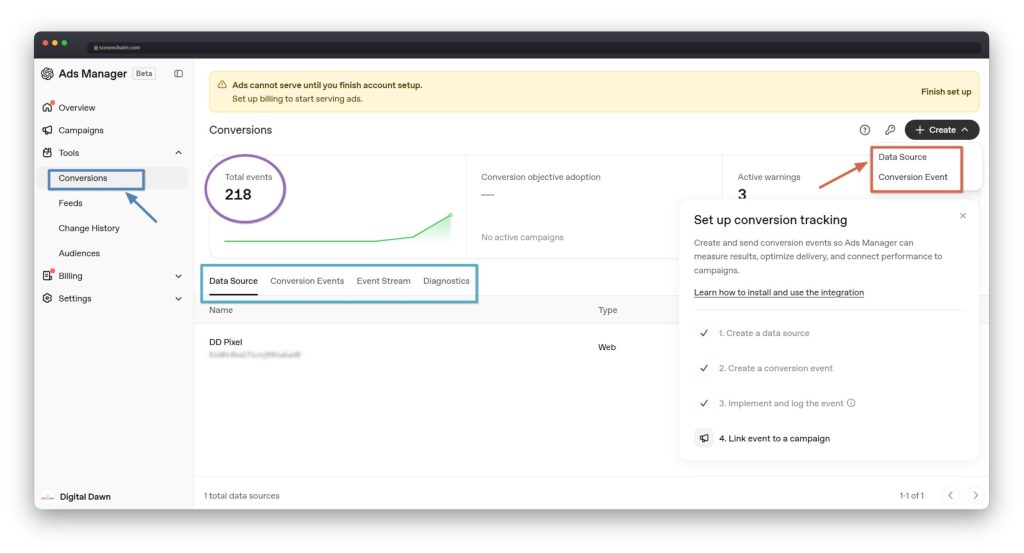
Task: Click the 1 total data sources text
Action: tap(242, 496)
